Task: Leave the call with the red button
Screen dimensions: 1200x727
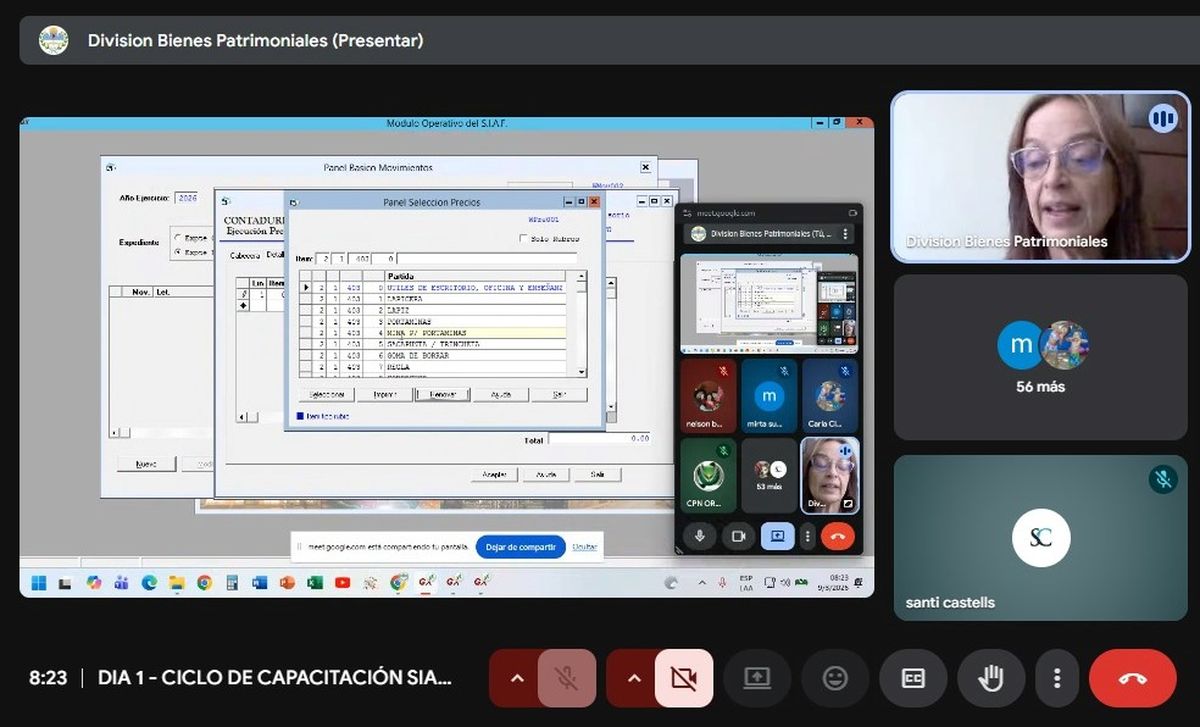Action: click(1132, 679)
